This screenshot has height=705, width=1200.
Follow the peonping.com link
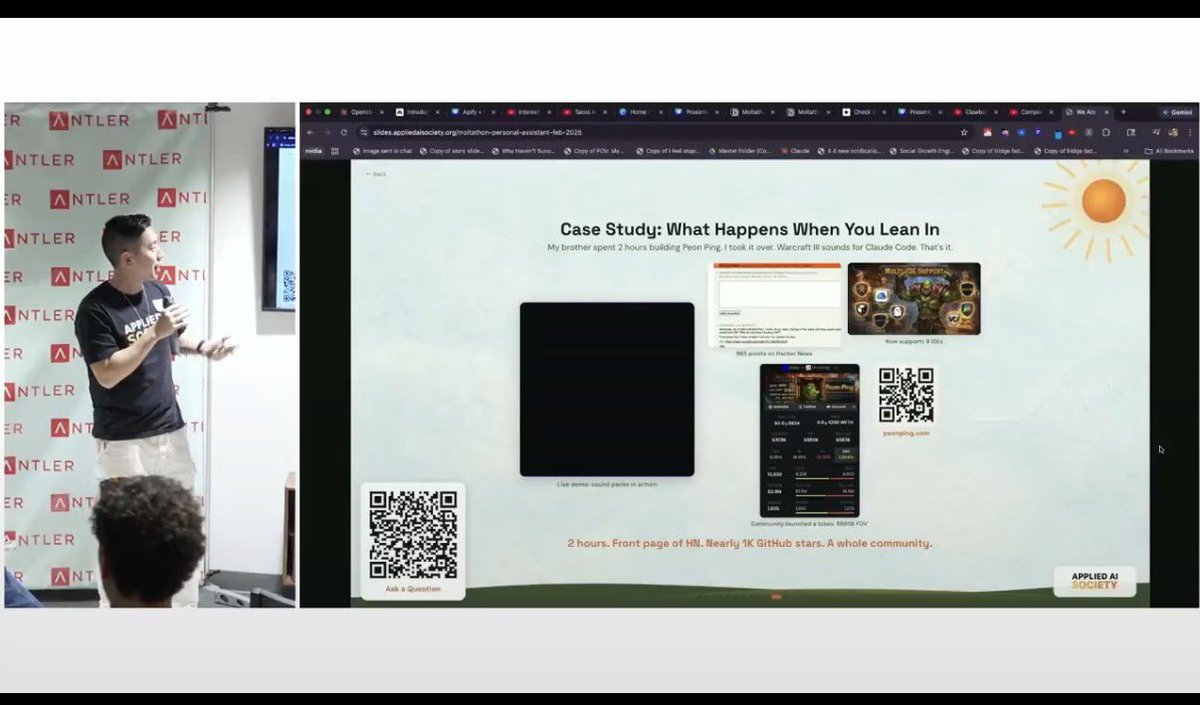click(x=906, y=433)
